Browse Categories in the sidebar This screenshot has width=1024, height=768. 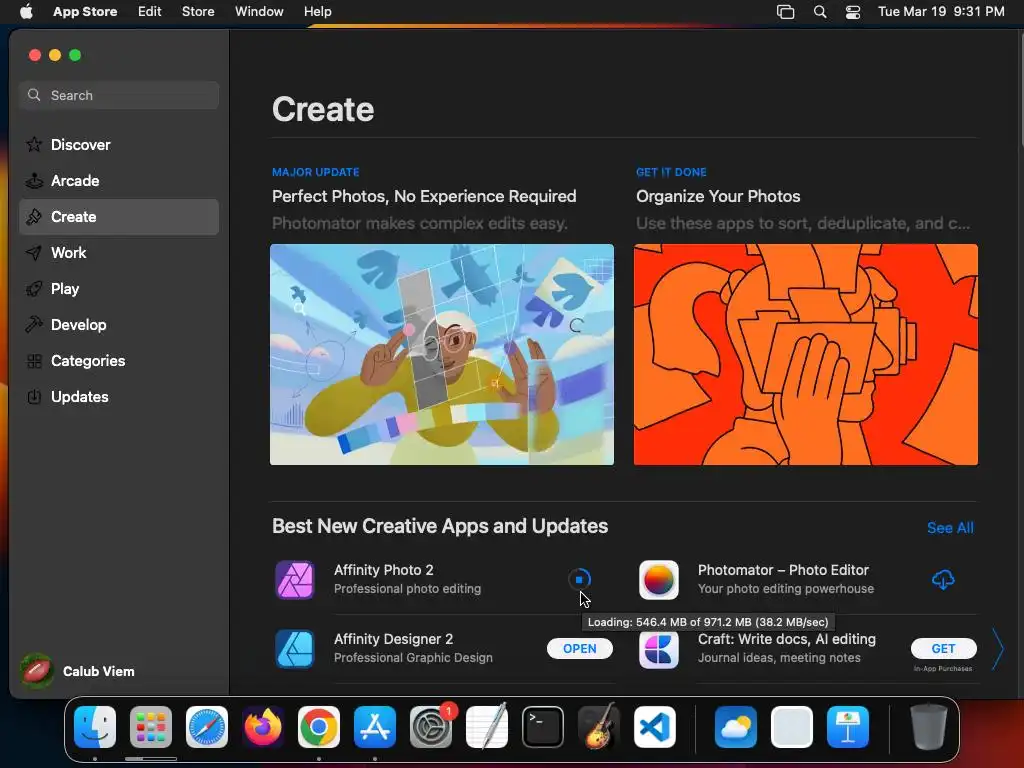coord(119,360)
